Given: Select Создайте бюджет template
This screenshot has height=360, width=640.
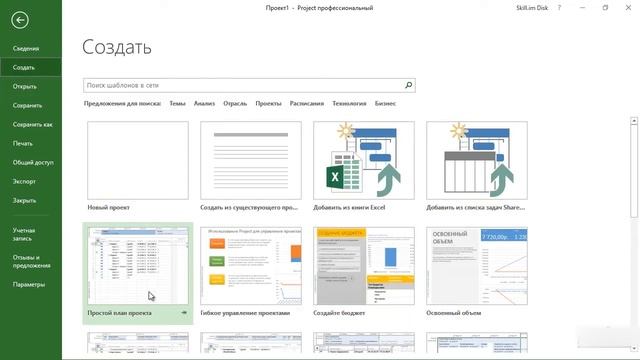Looking at the screenshot, I should pyautogui.click(x=364, y=266).
